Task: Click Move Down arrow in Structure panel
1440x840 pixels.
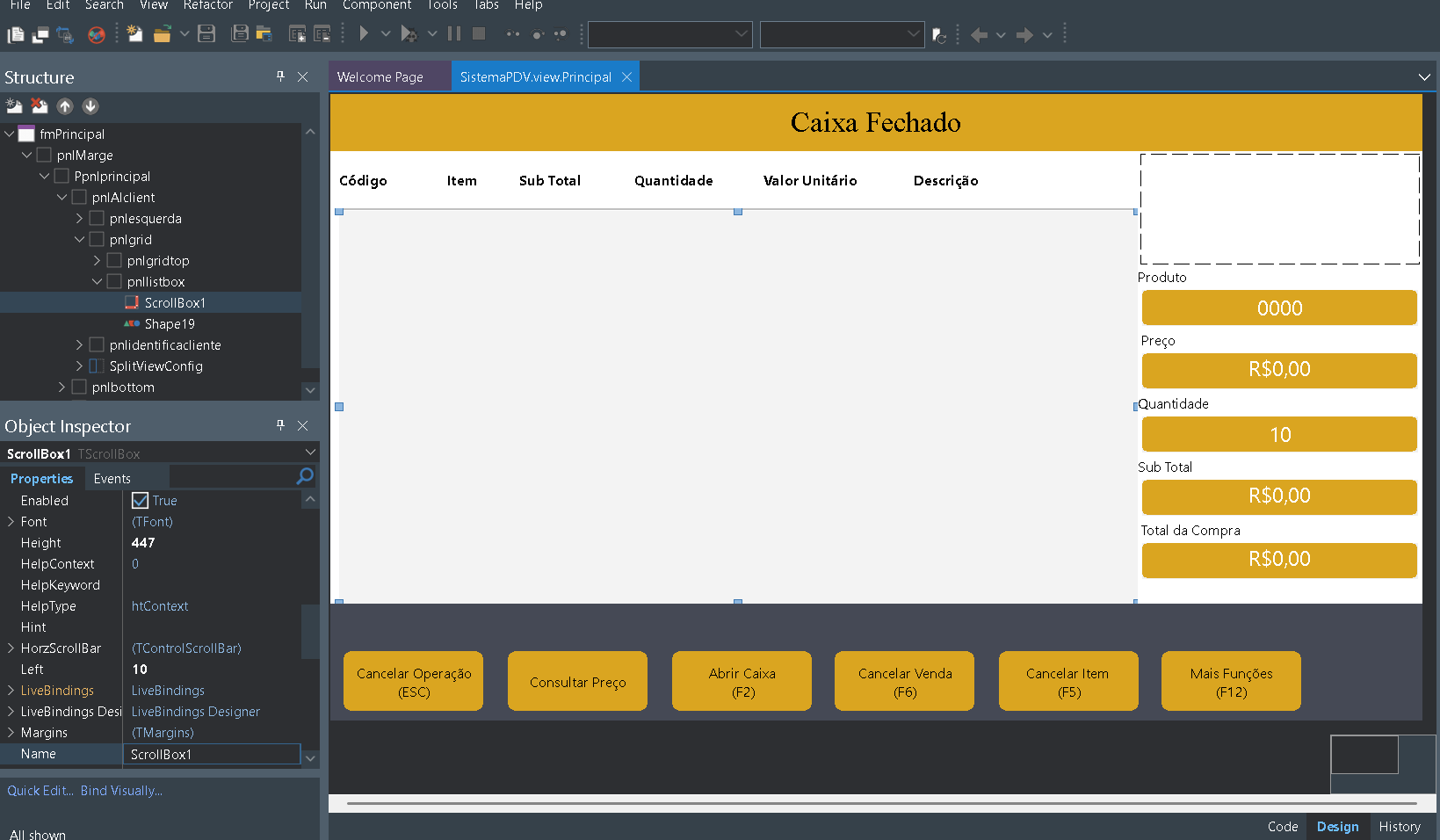Action: pos(90,106)
